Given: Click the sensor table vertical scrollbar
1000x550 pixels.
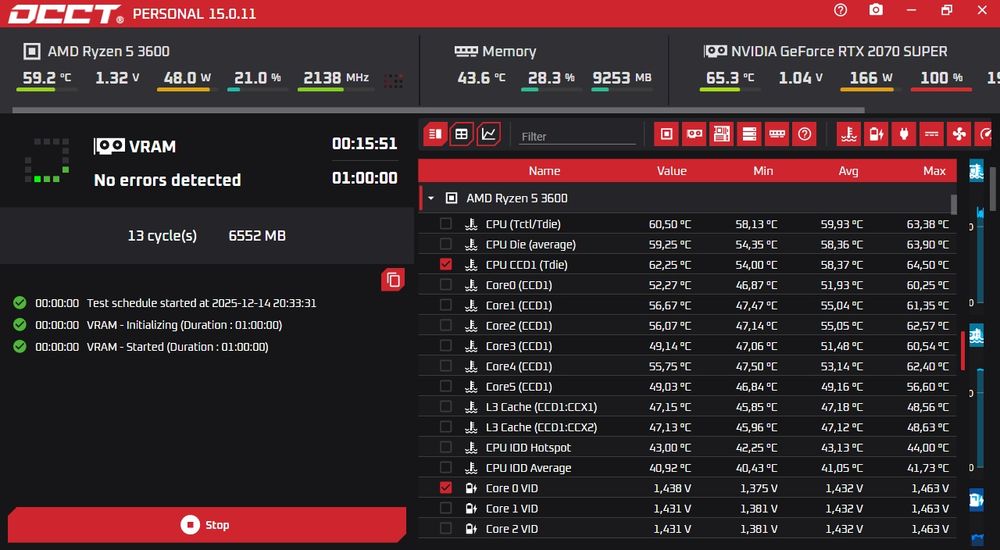Looking at the screenshot, I should [953, 205].
